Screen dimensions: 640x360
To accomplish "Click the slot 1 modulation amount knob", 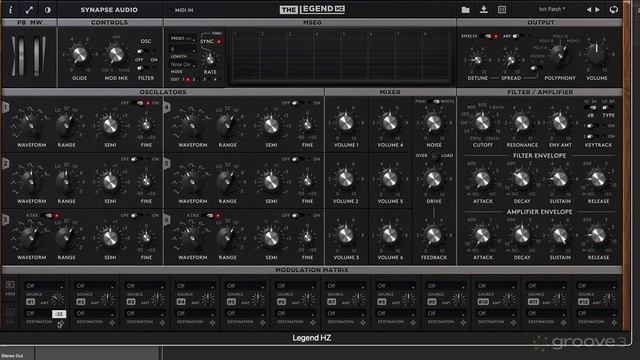I will [58, 299].
